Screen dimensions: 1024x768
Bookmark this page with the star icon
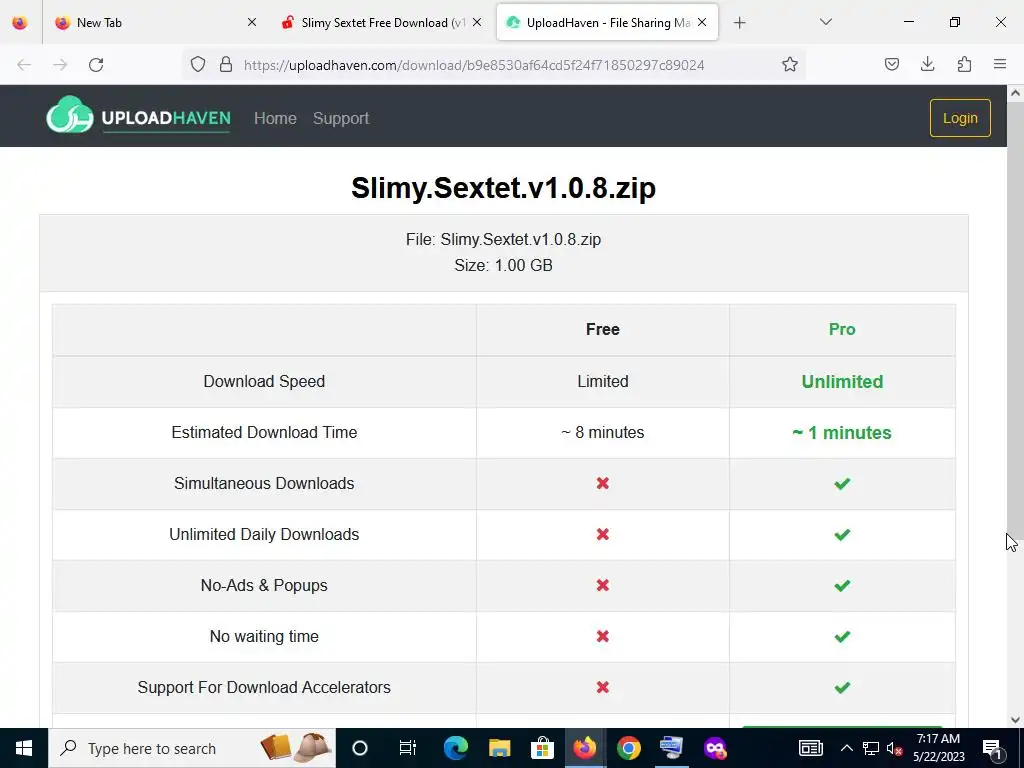[x=790, y=65]
